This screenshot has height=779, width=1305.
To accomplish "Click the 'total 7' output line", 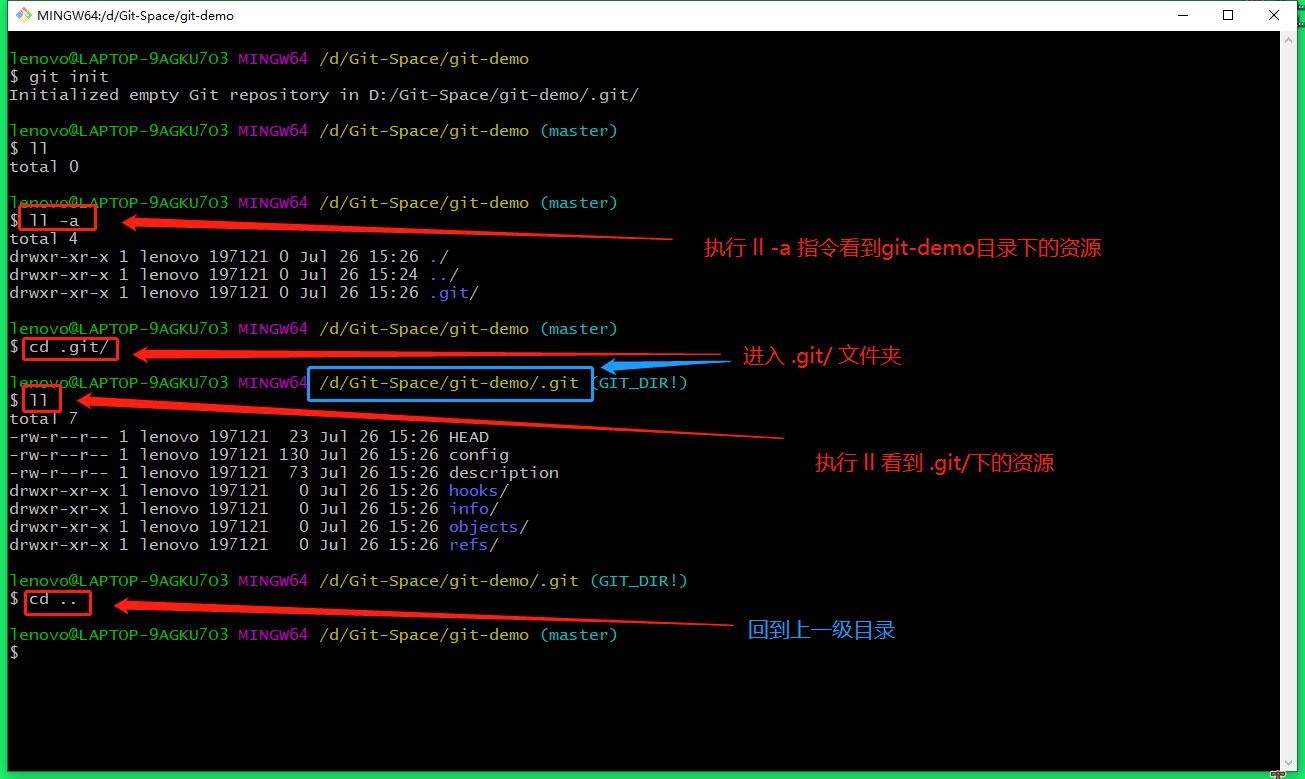I will coord(44,419).
